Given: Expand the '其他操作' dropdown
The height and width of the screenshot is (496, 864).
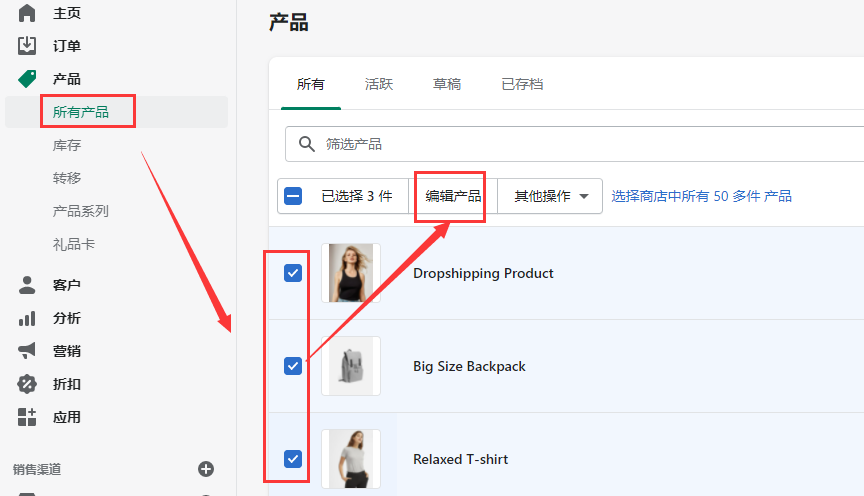Looking at the screenshot, I should coord(551,196).
